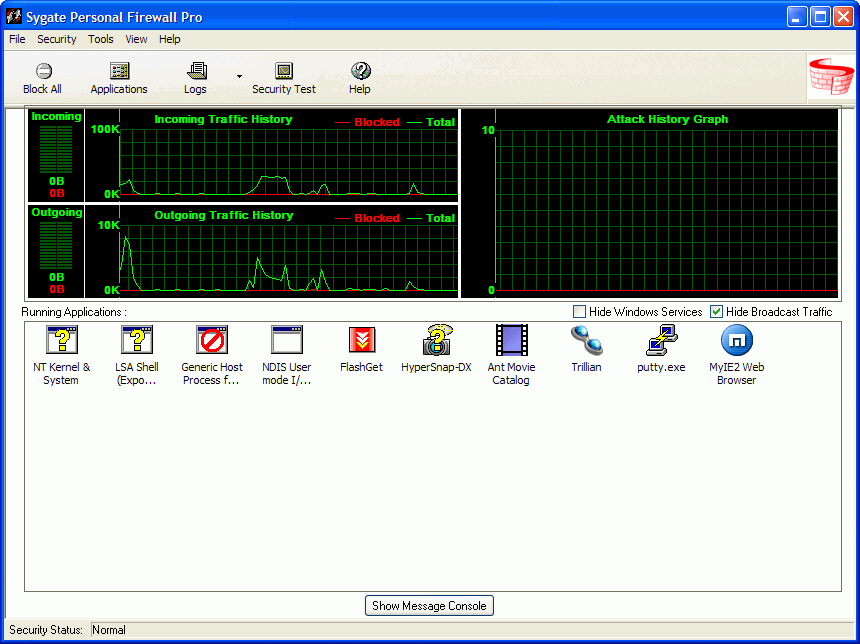The image size is (860, 644).
Task: Select the MyIE2 Web Browser icon
Action: [x=736, y=342]
